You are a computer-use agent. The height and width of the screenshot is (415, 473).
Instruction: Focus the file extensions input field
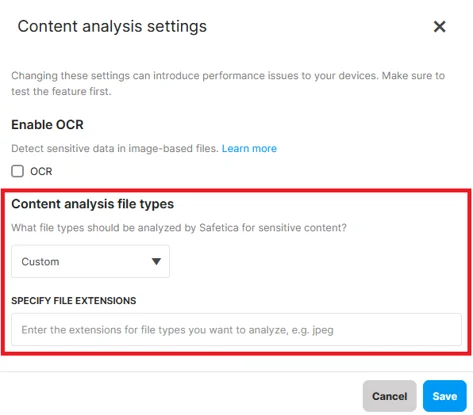click(x=236, y=330)
